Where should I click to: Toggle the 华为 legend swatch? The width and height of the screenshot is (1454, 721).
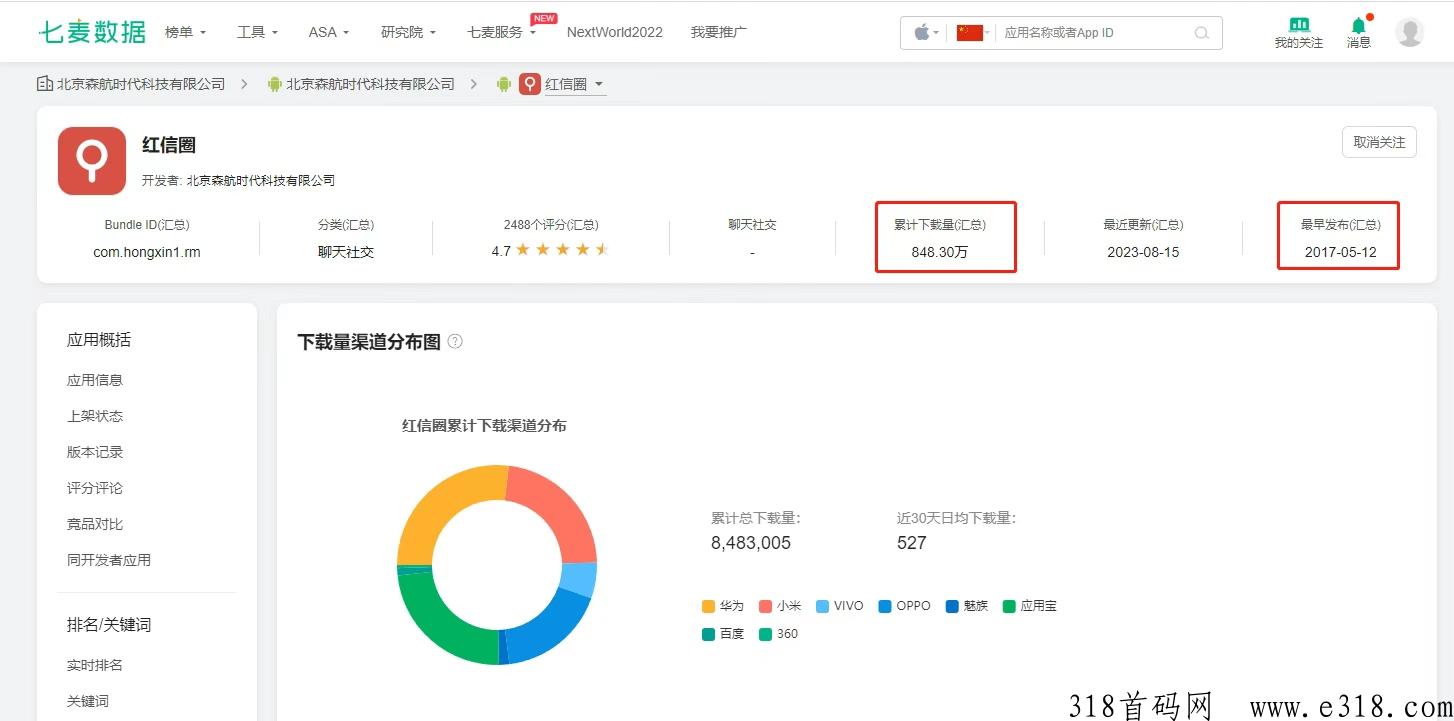tap(708, 606)
